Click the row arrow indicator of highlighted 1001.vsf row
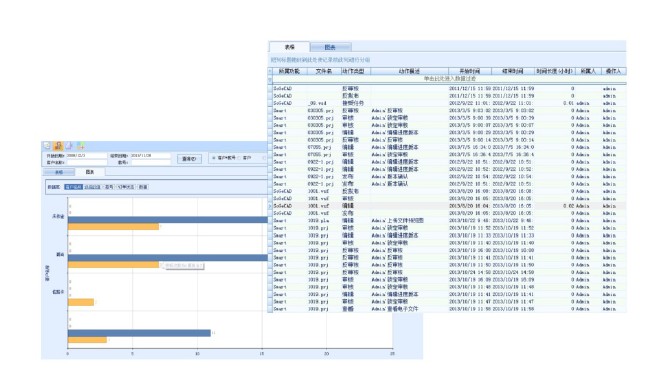657x384 pixels. 270,206
